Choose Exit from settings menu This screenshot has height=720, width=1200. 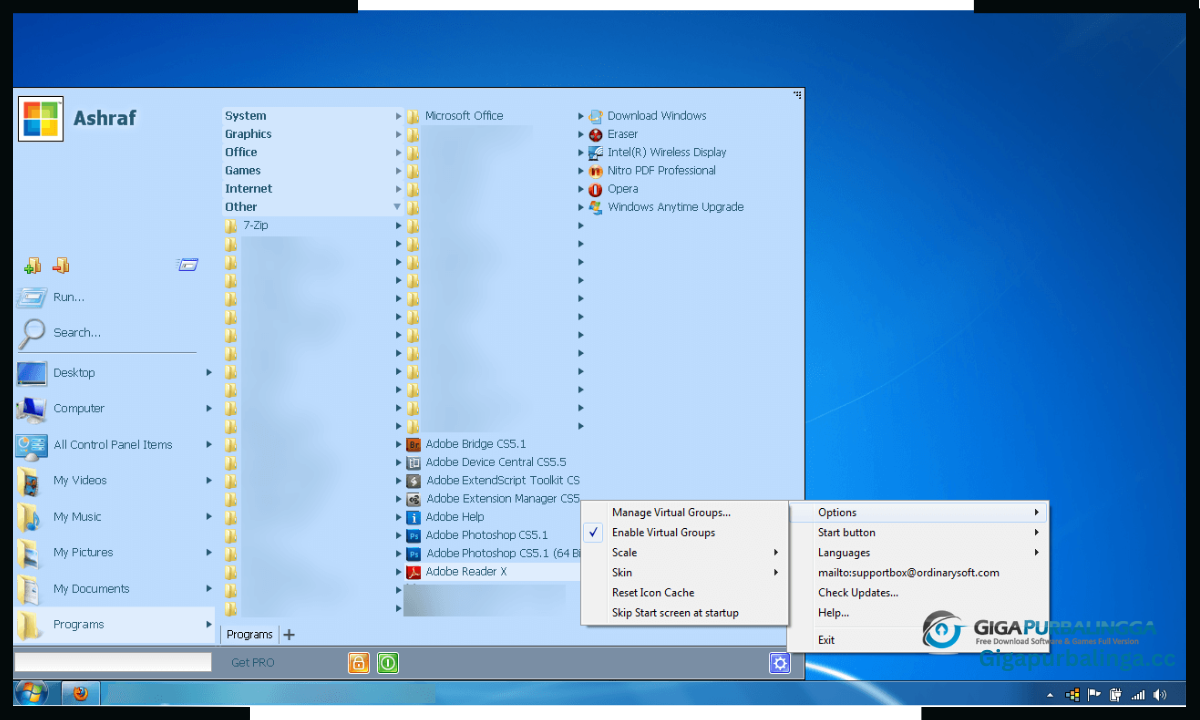coord(826,640)
